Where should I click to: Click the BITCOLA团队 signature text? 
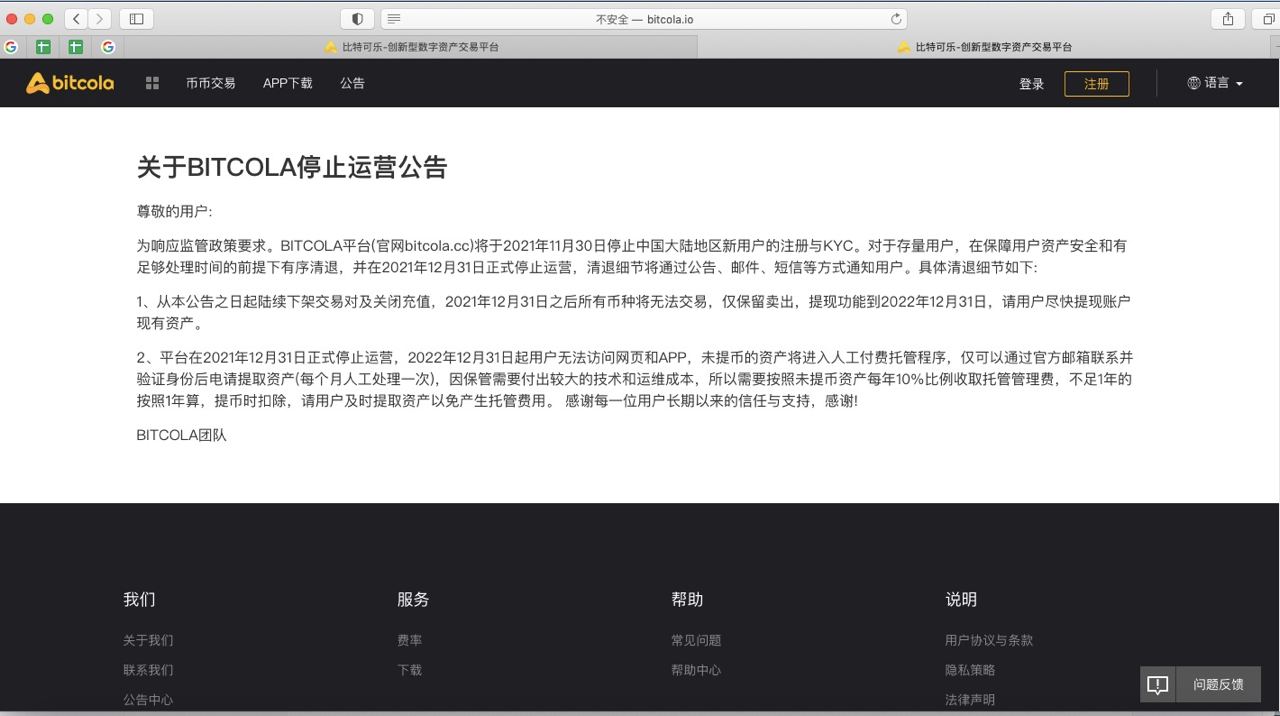tap(182, 435)
